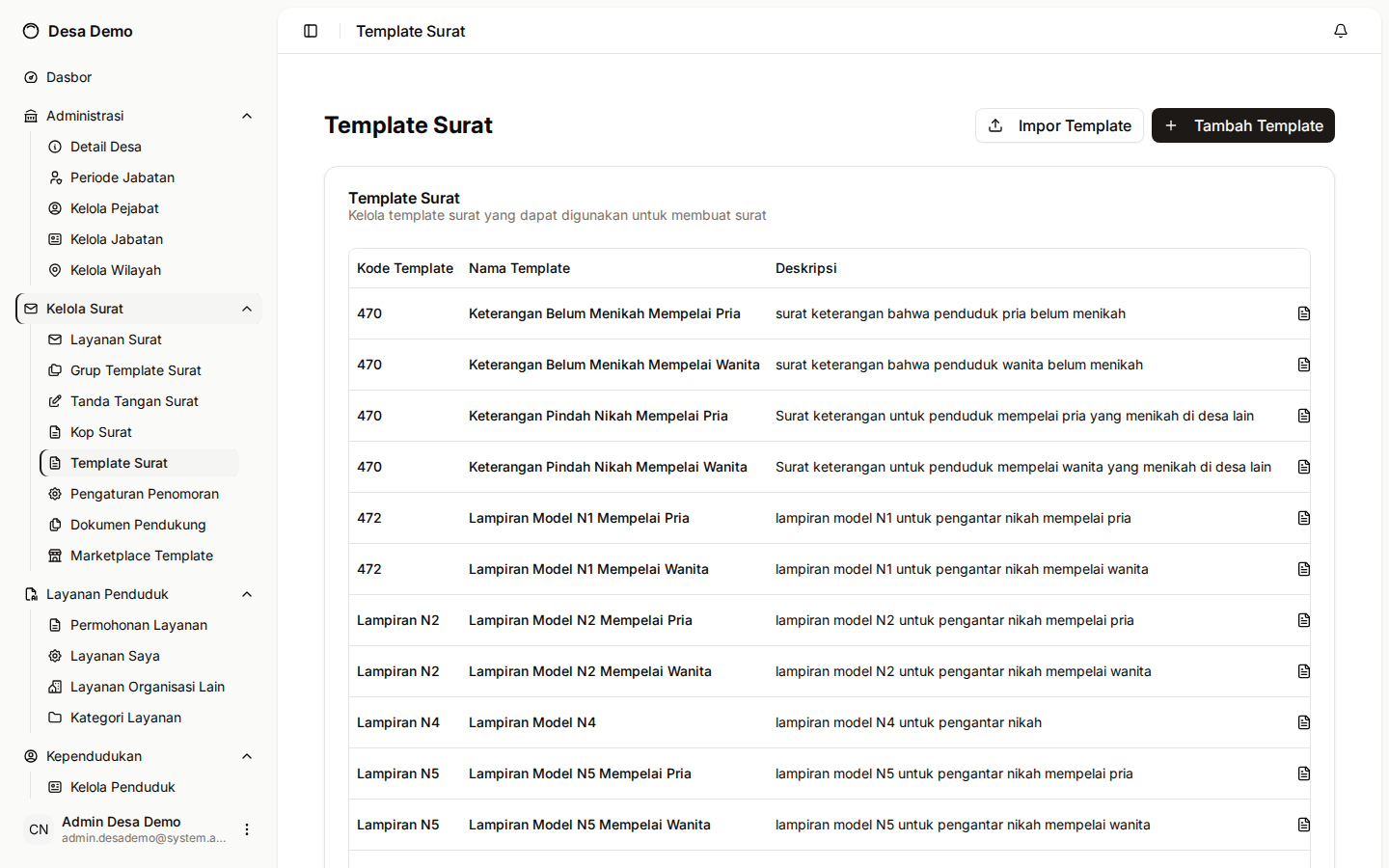
Task: Open Kelola Wilayah
Action: pyautogui.click(x=139, y=270)
